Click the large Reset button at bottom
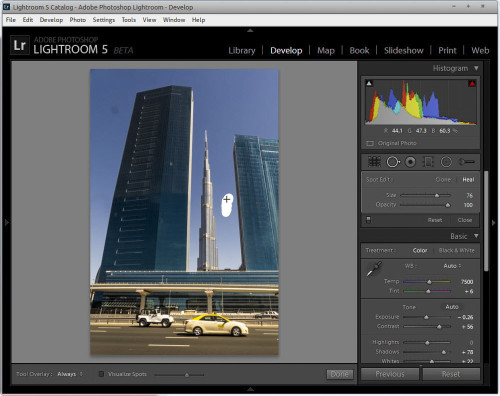 451,374
